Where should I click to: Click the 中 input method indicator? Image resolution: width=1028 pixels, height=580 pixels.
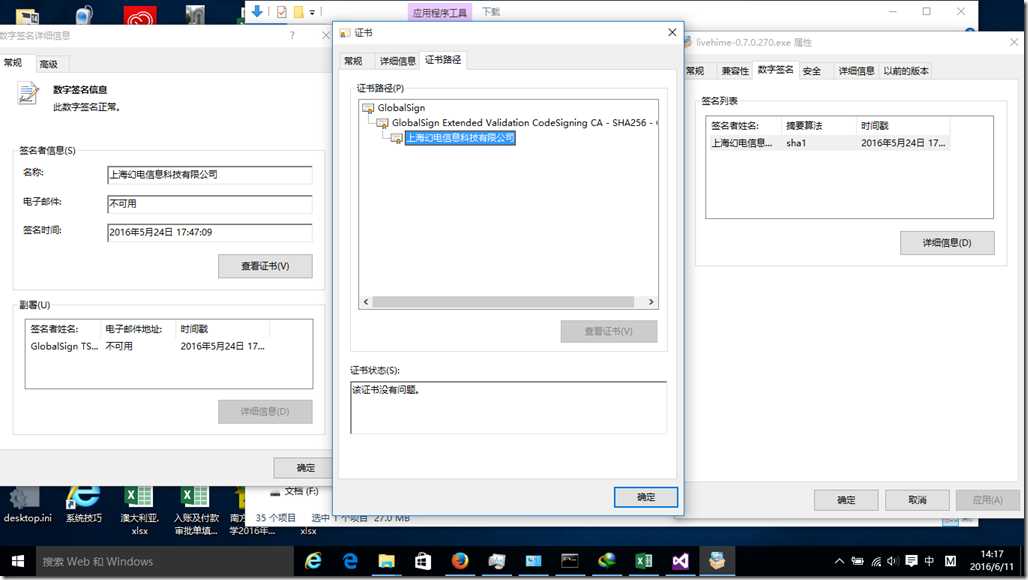point(929,561)
